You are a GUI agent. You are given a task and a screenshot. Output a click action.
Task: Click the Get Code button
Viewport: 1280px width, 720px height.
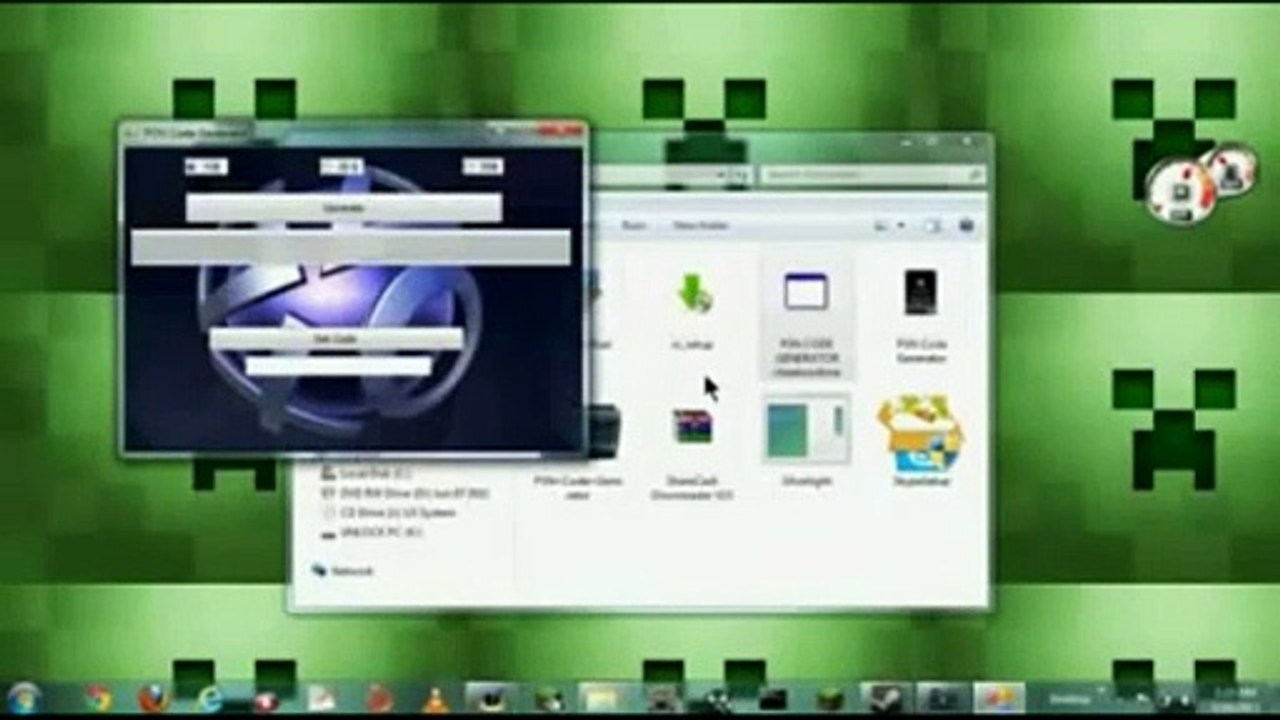(336, 339)
